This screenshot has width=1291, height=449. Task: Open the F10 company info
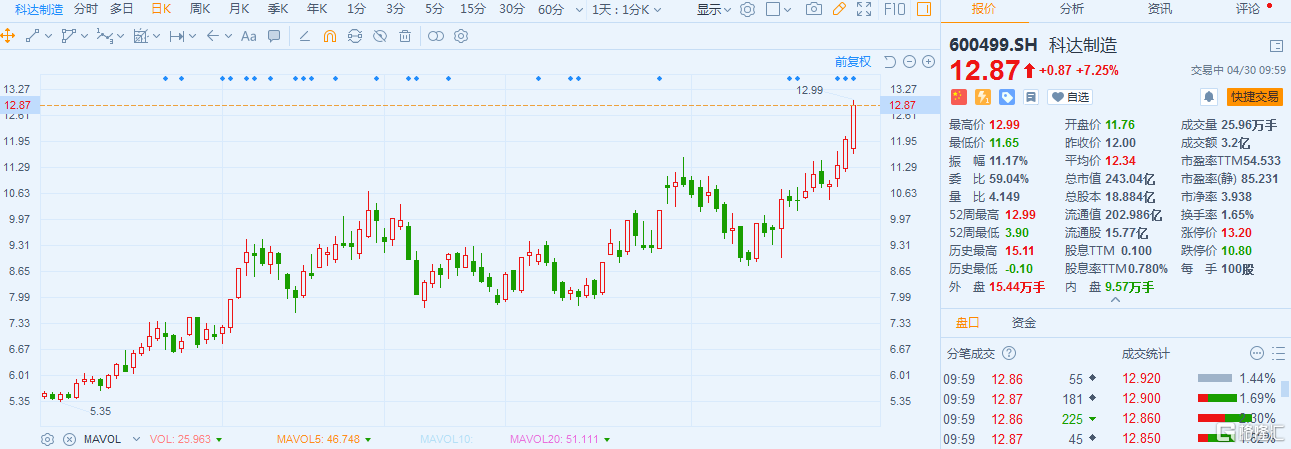point(895,9)
